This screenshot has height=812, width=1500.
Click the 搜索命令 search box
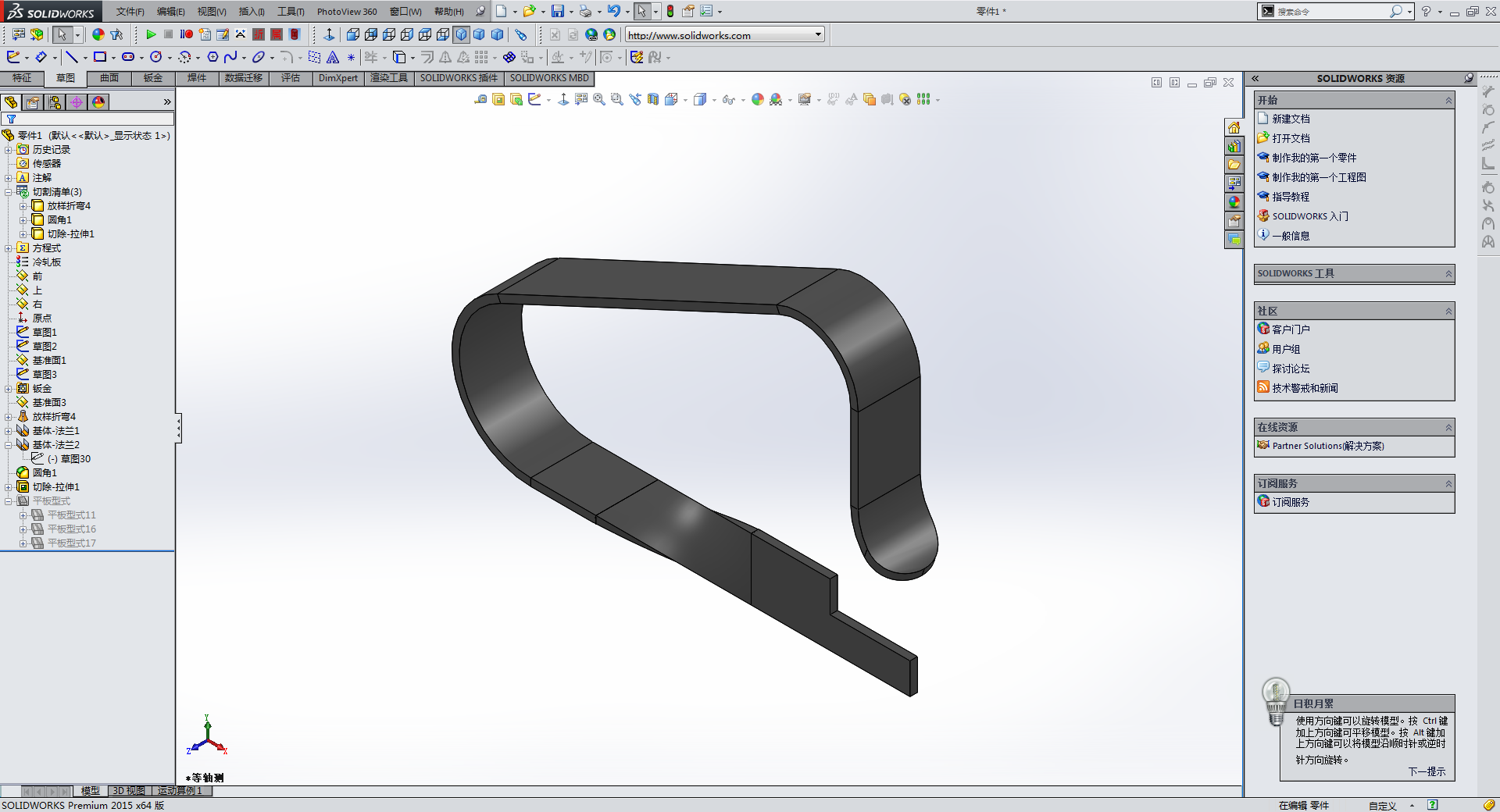tap(1332, 12)
